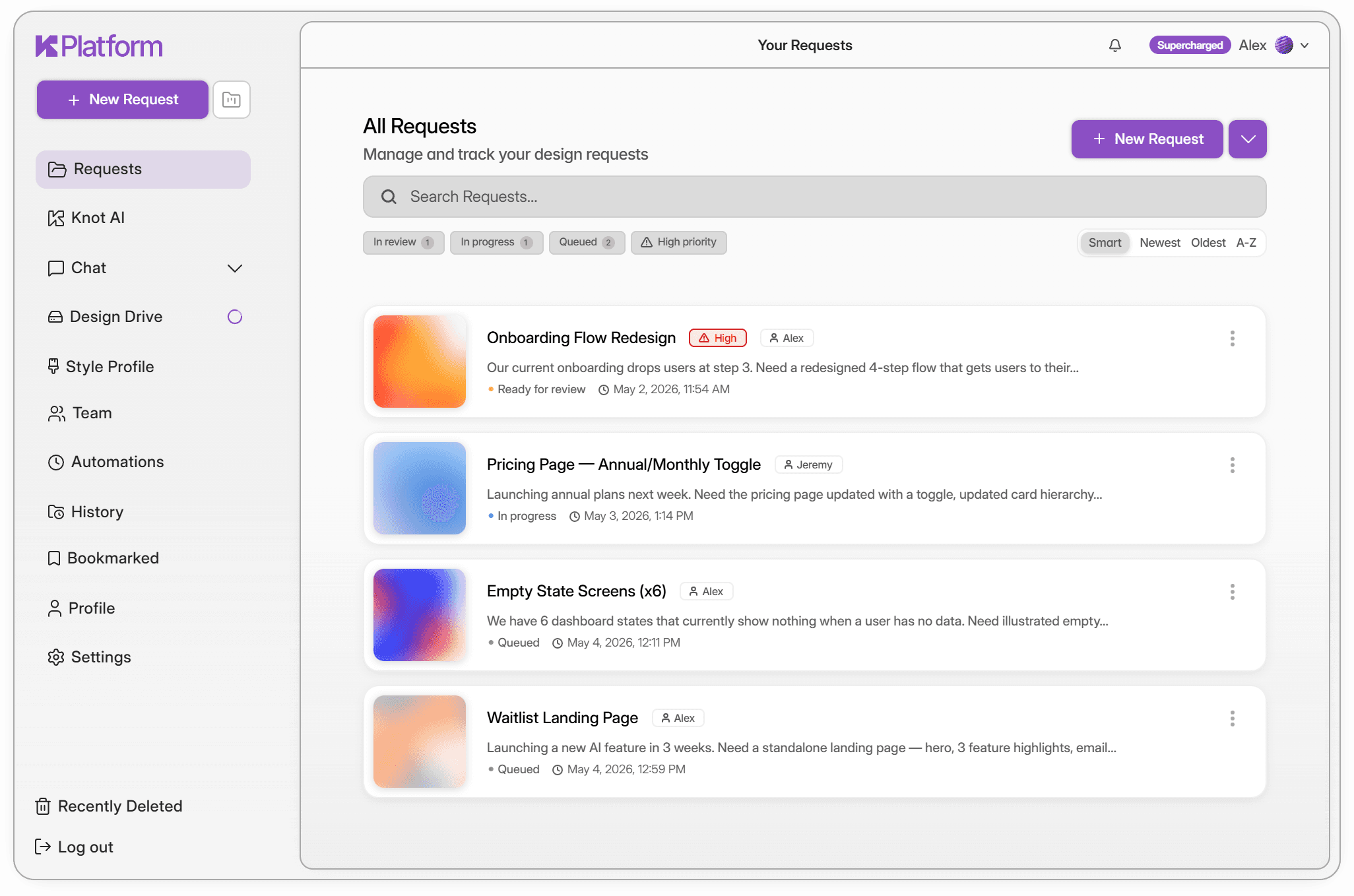Click the Alex assignee tag on Waitlist Landing Page
This screenshot has width=1354, height=896.
(678, 718)
